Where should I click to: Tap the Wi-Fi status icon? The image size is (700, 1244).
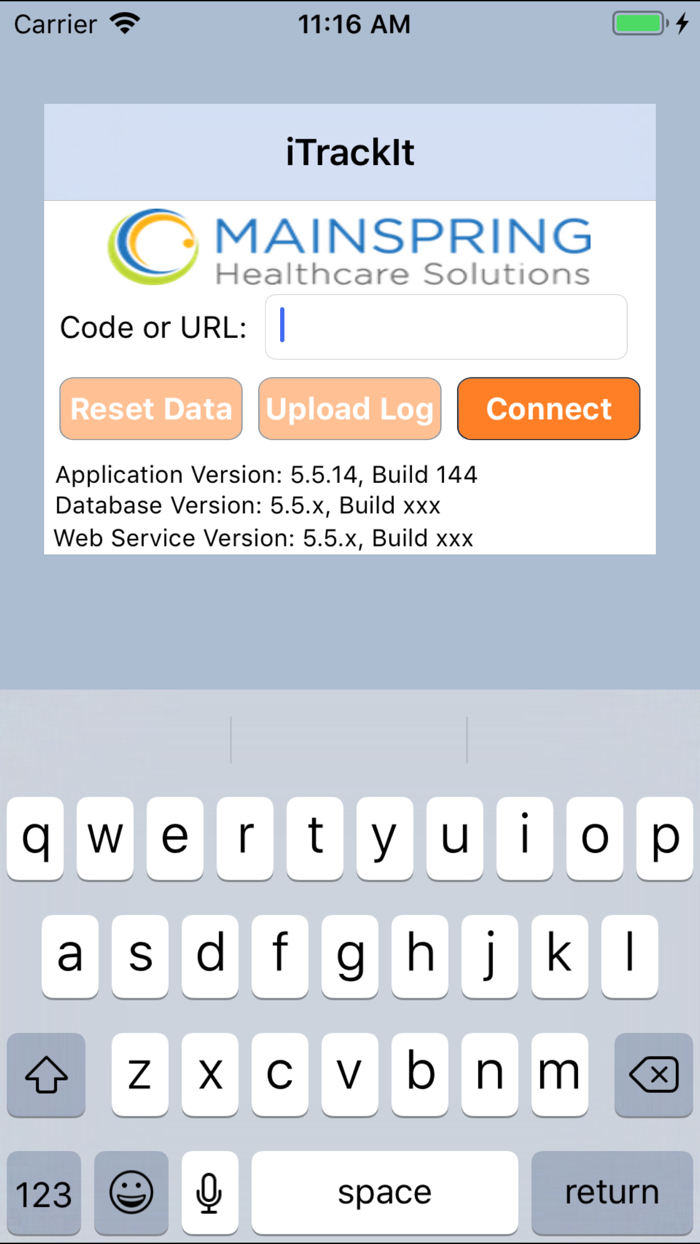[x=126, y=24]
